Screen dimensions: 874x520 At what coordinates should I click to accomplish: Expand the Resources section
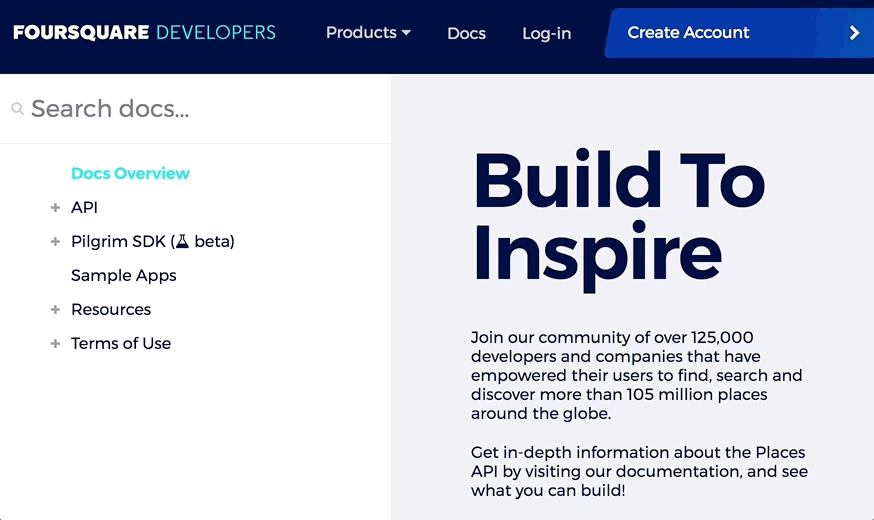[x=55, y=310]
